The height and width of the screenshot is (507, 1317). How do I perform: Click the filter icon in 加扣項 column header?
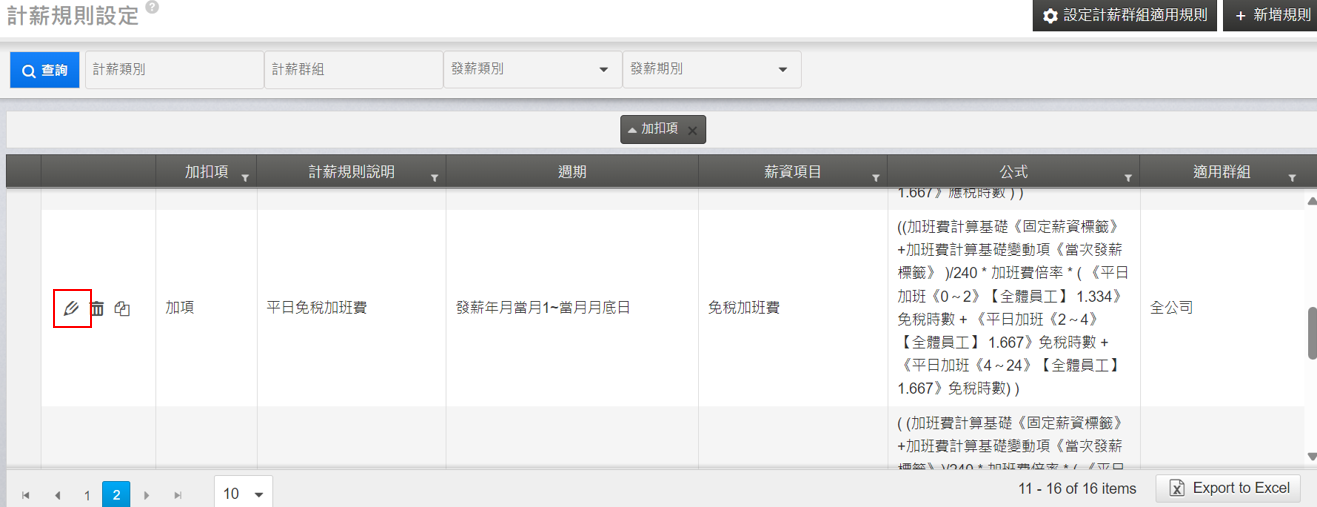click(x=244, y=177)
